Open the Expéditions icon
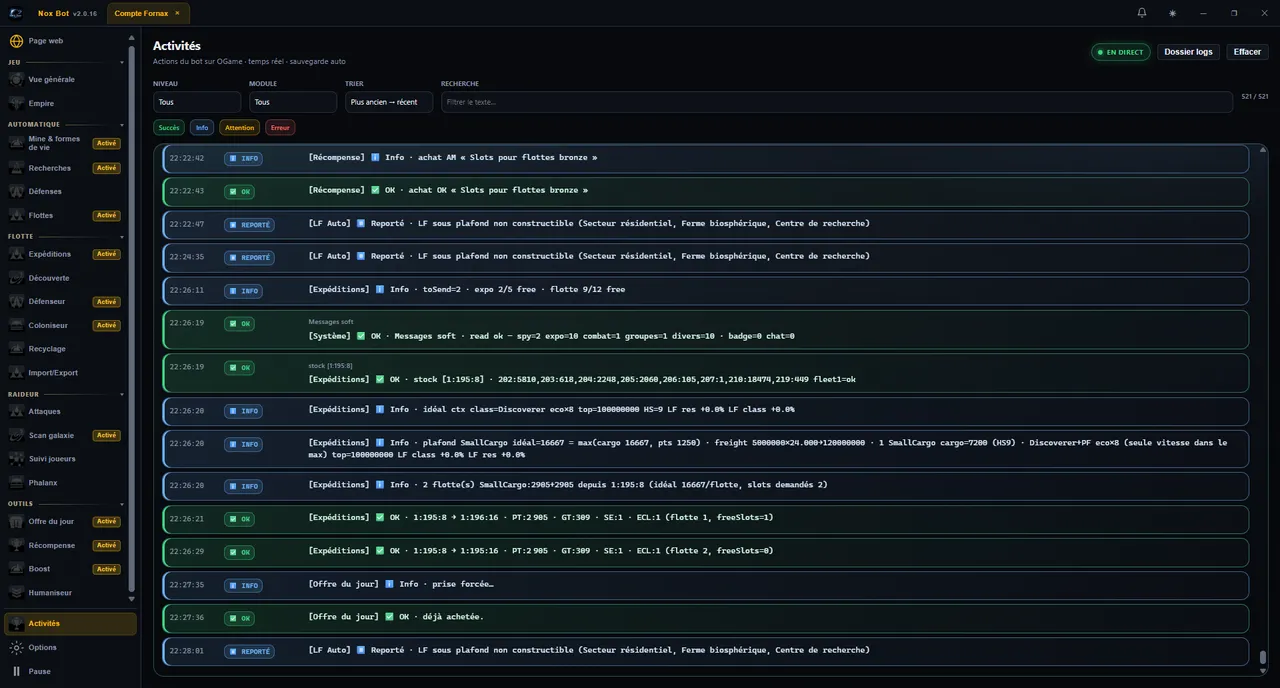Screen dimensions: 1280x688 [16, 254]
